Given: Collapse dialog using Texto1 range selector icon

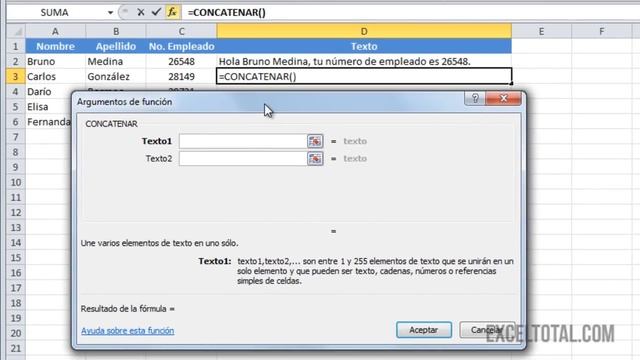Looking at the screenshot, I should (x=315, y=141).
